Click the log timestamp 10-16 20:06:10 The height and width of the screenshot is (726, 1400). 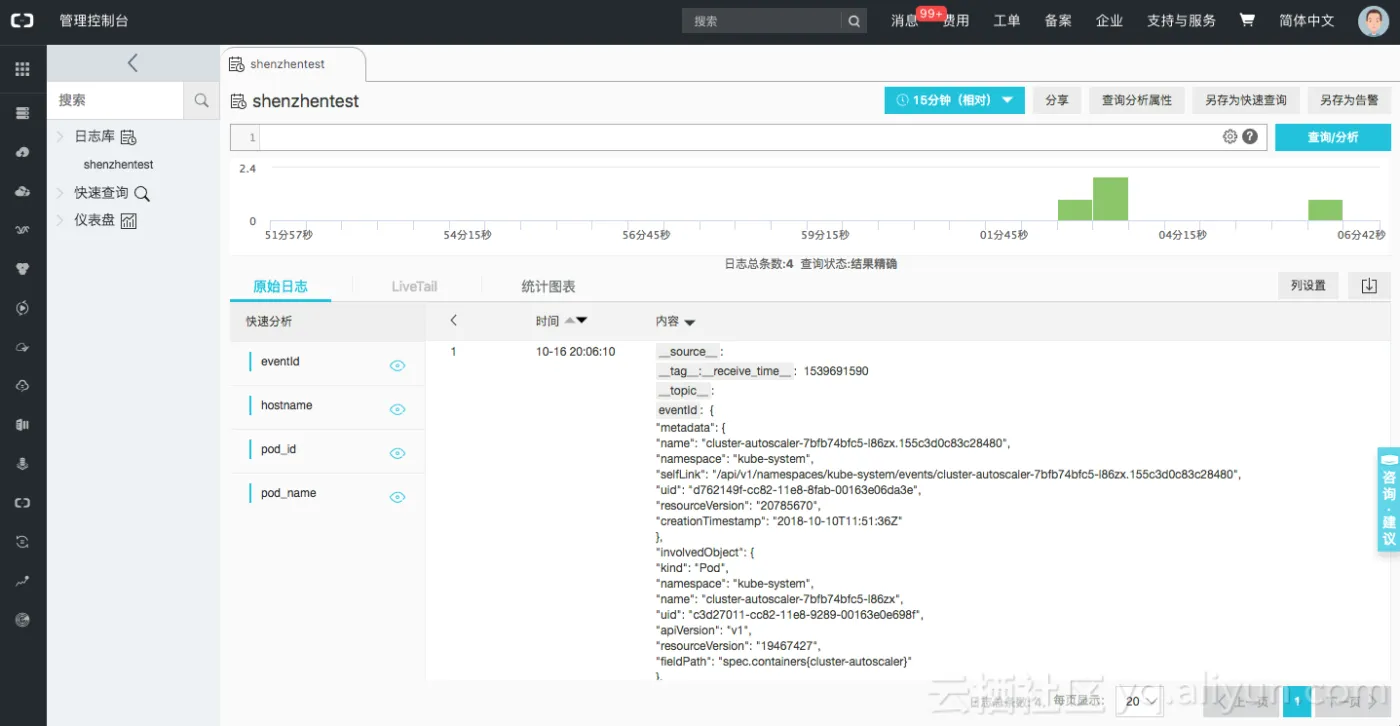coord(576,352)
